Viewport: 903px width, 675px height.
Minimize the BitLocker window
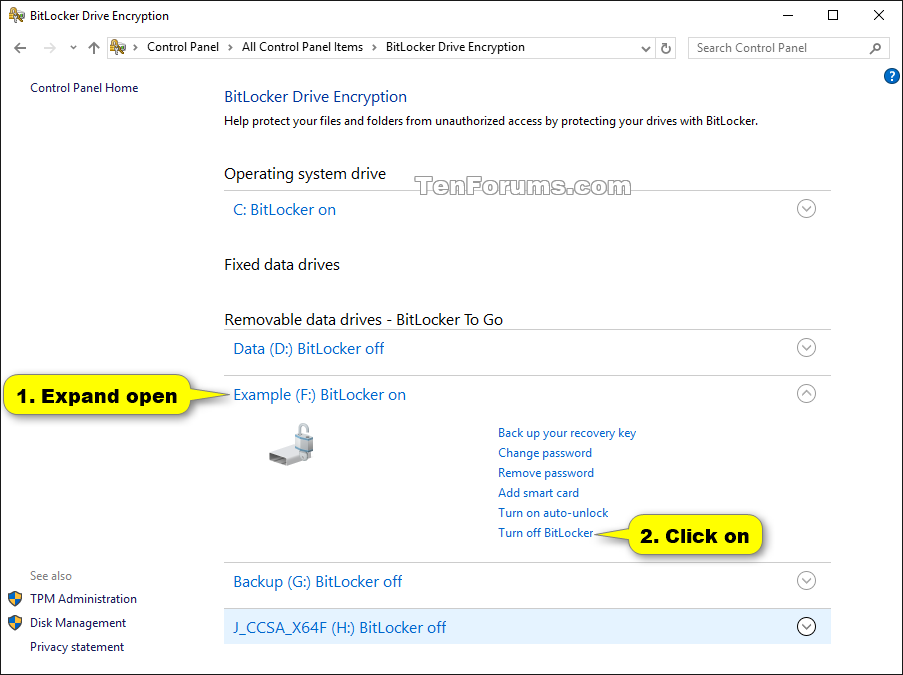pyautogui.click(x=788, y=16)
